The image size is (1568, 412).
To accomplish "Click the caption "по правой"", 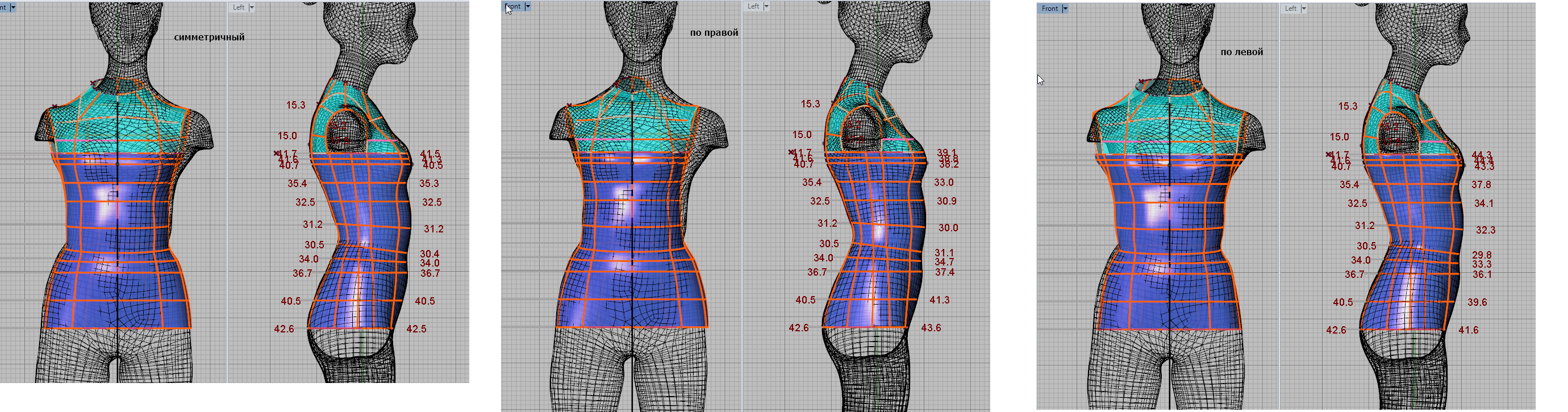I will coord(714,33).
